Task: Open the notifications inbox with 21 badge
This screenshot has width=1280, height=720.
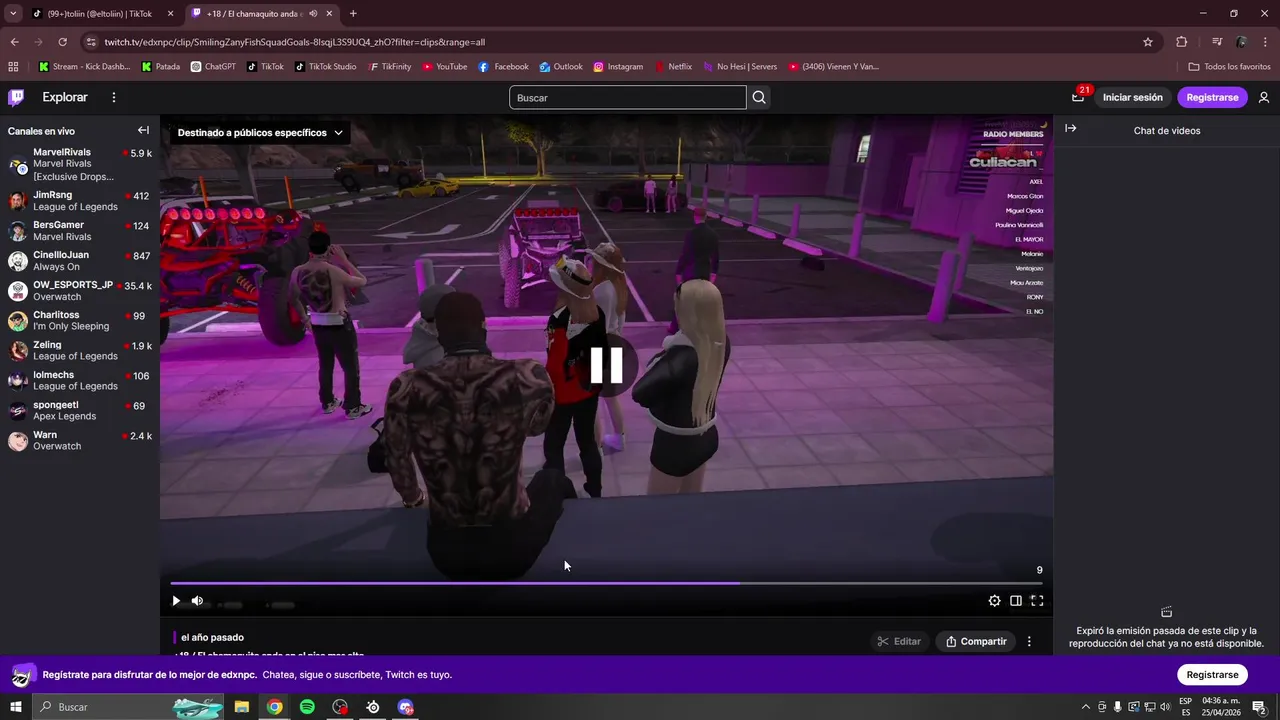Action: click(x=1078, y=97)
